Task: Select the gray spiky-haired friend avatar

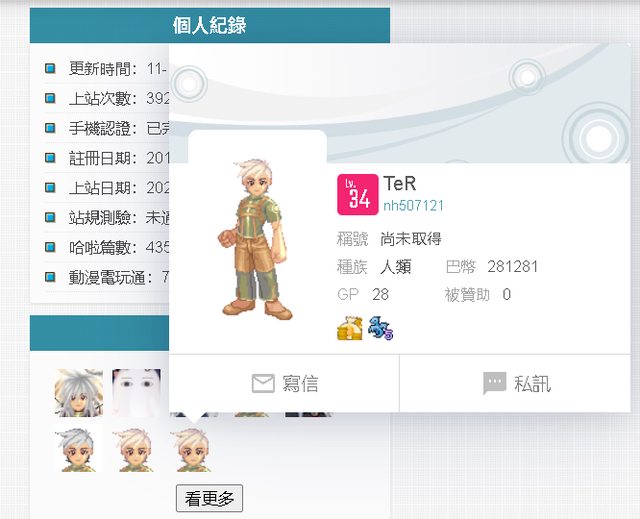Action: click(79, 393)
